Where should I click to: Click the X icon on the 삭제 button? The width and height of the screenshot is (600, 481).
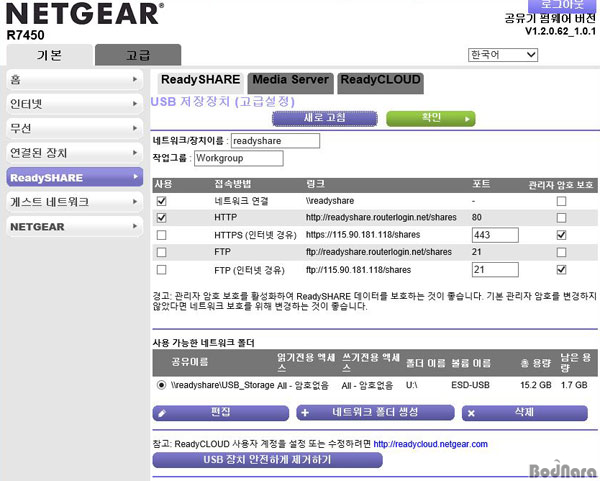pos(471,413)
